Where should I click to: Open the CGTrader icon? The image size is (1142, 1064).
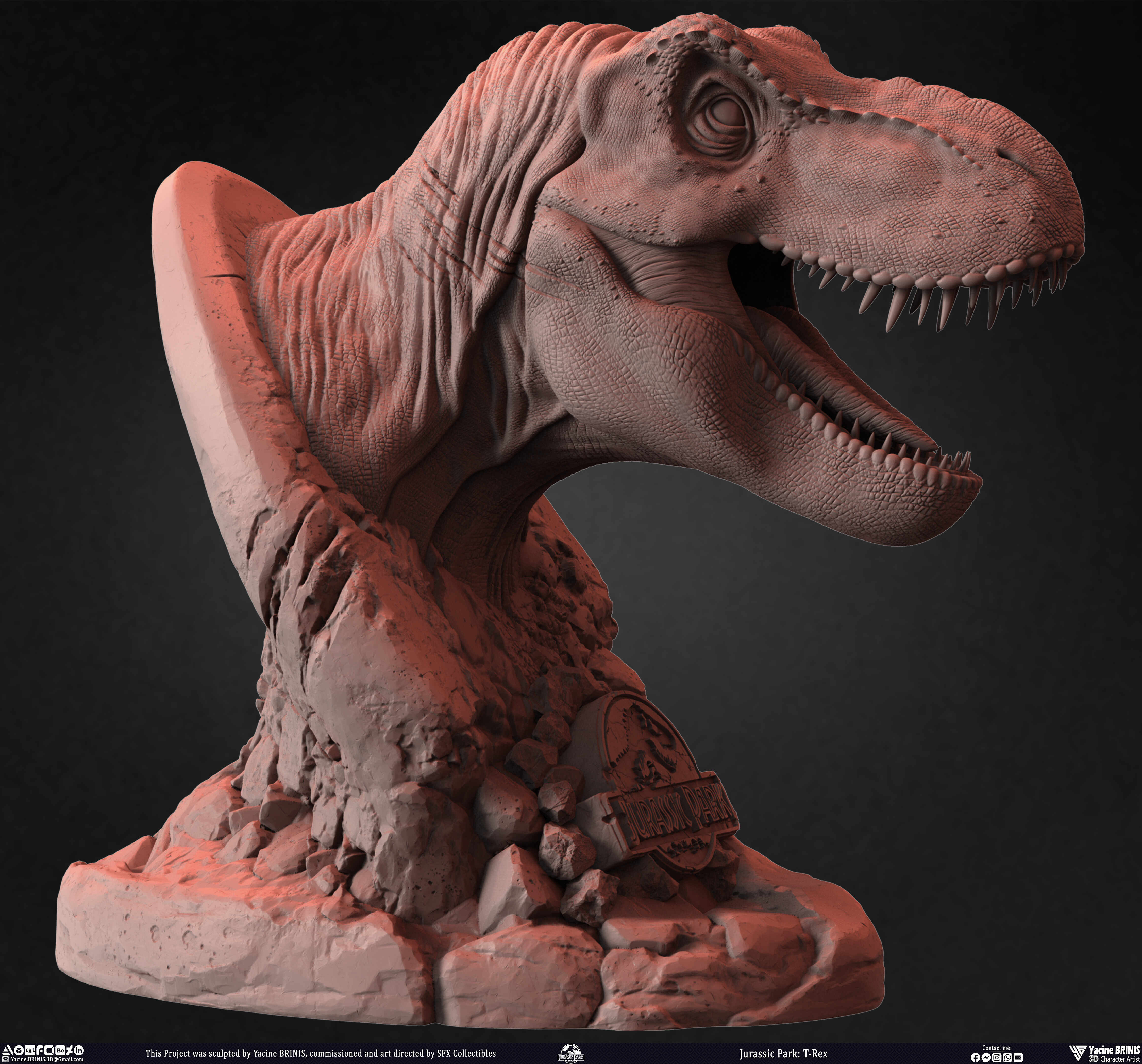[x=30, y=1050]
